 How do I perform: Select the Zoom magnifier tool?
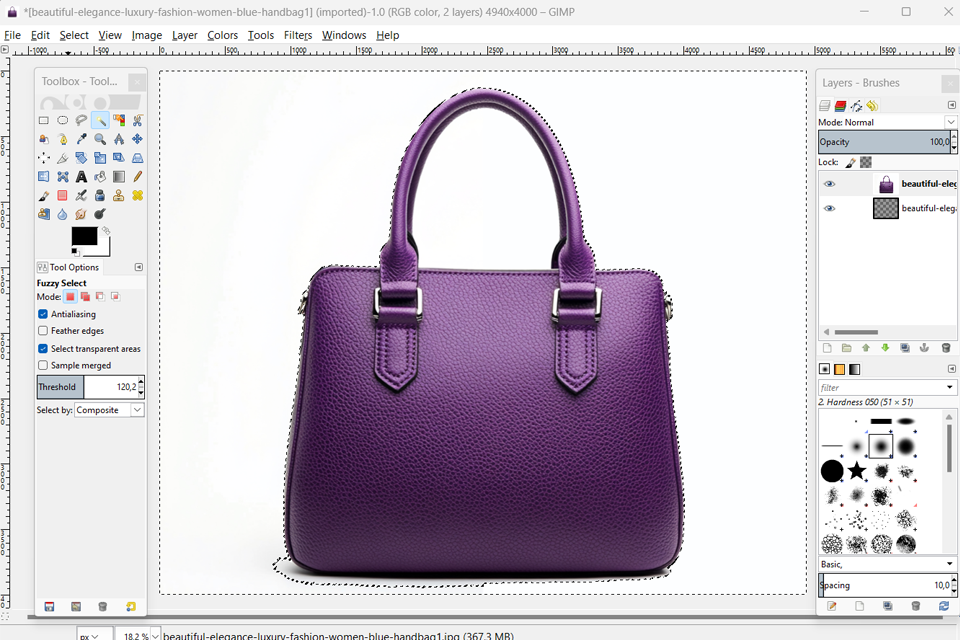click(100, 140)
